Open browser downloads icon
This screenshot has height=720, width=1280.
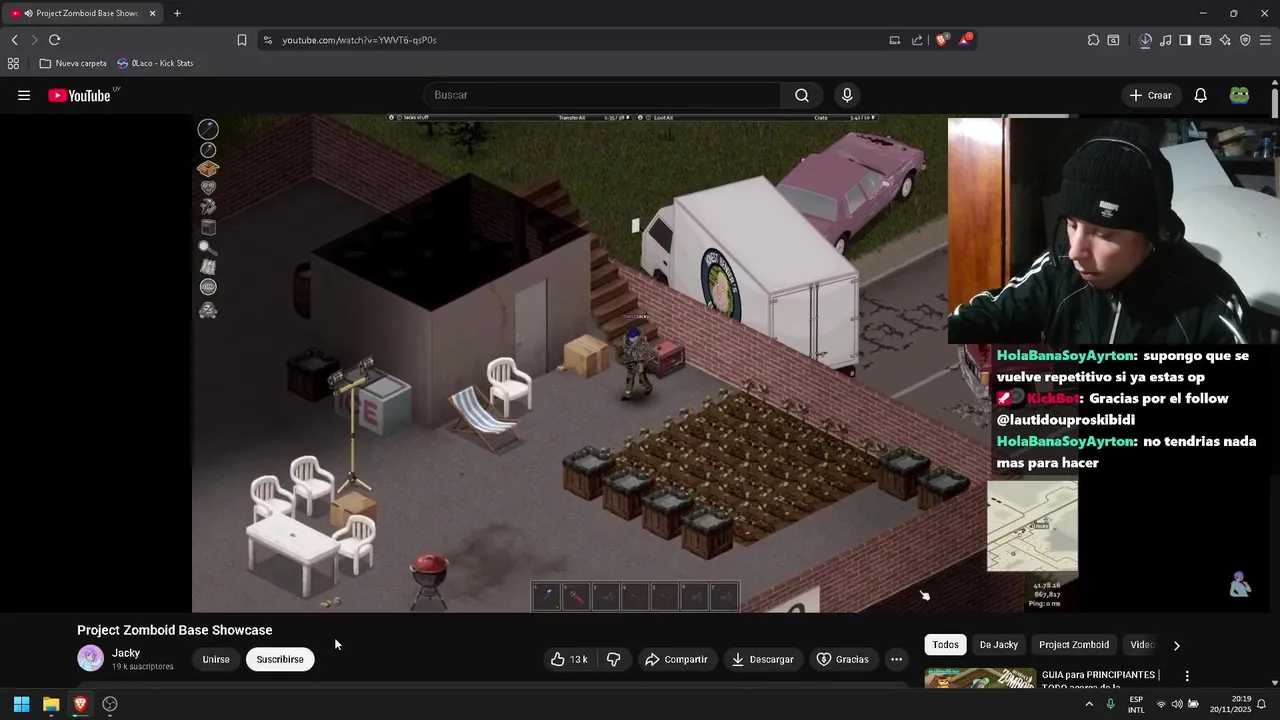tap(1146, 40)
